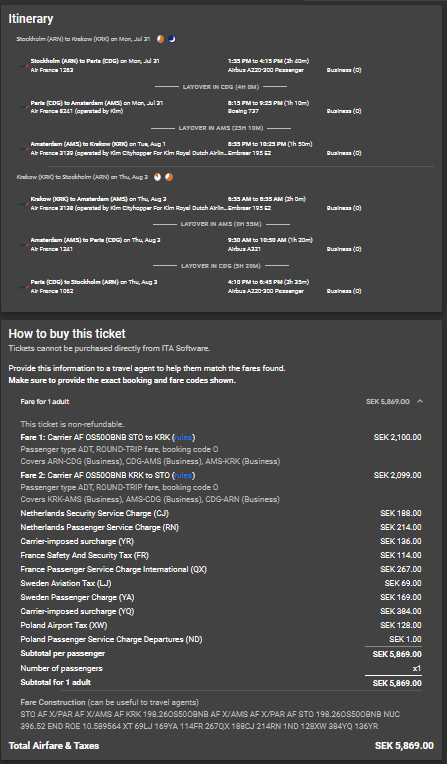Image resolution: width=447 pixels, height=764 pixels.
Task: Click Air France logo for flight 1062
Action: pos(23,286)
